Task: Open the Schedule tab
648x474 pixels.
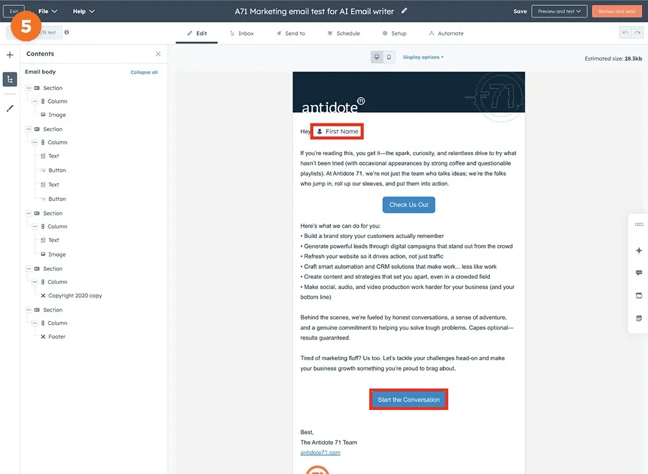Action: 344,33
